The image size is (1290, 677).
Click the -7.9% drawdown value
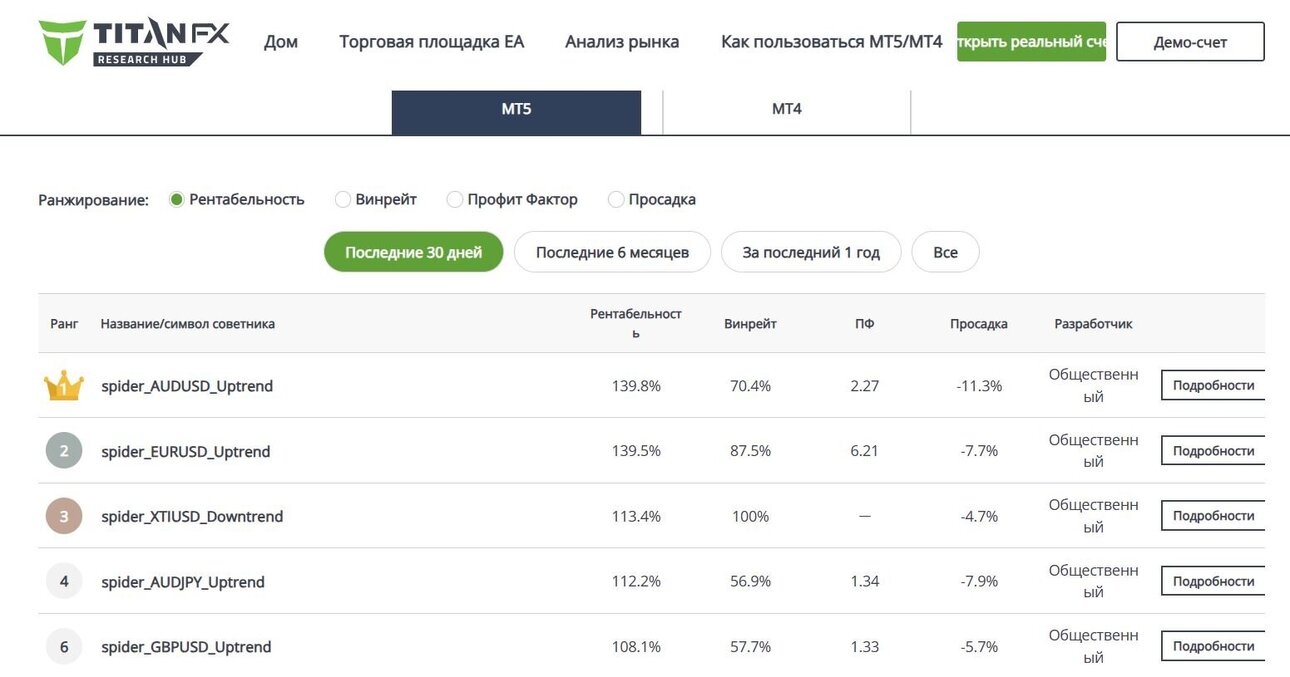[979, 582]
